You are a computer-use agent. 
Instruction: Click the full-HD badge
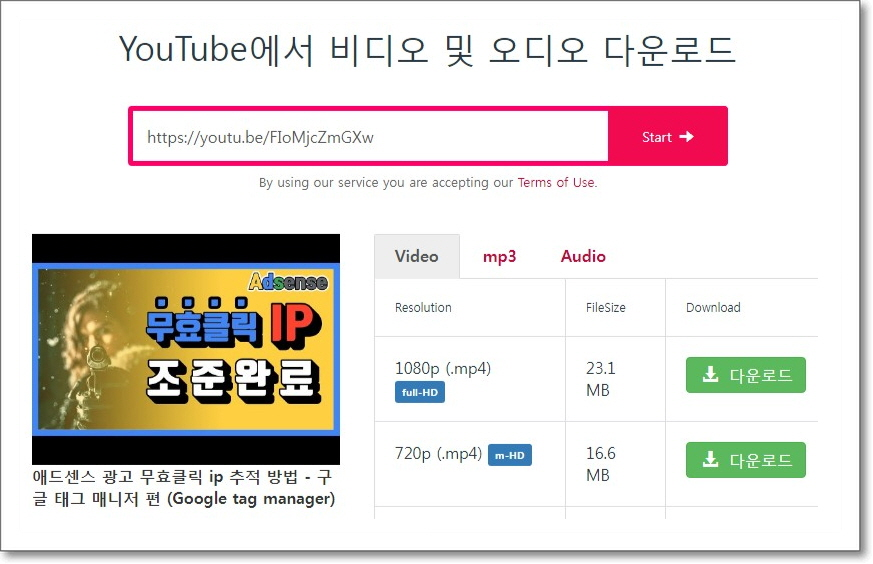pos(420,392)
